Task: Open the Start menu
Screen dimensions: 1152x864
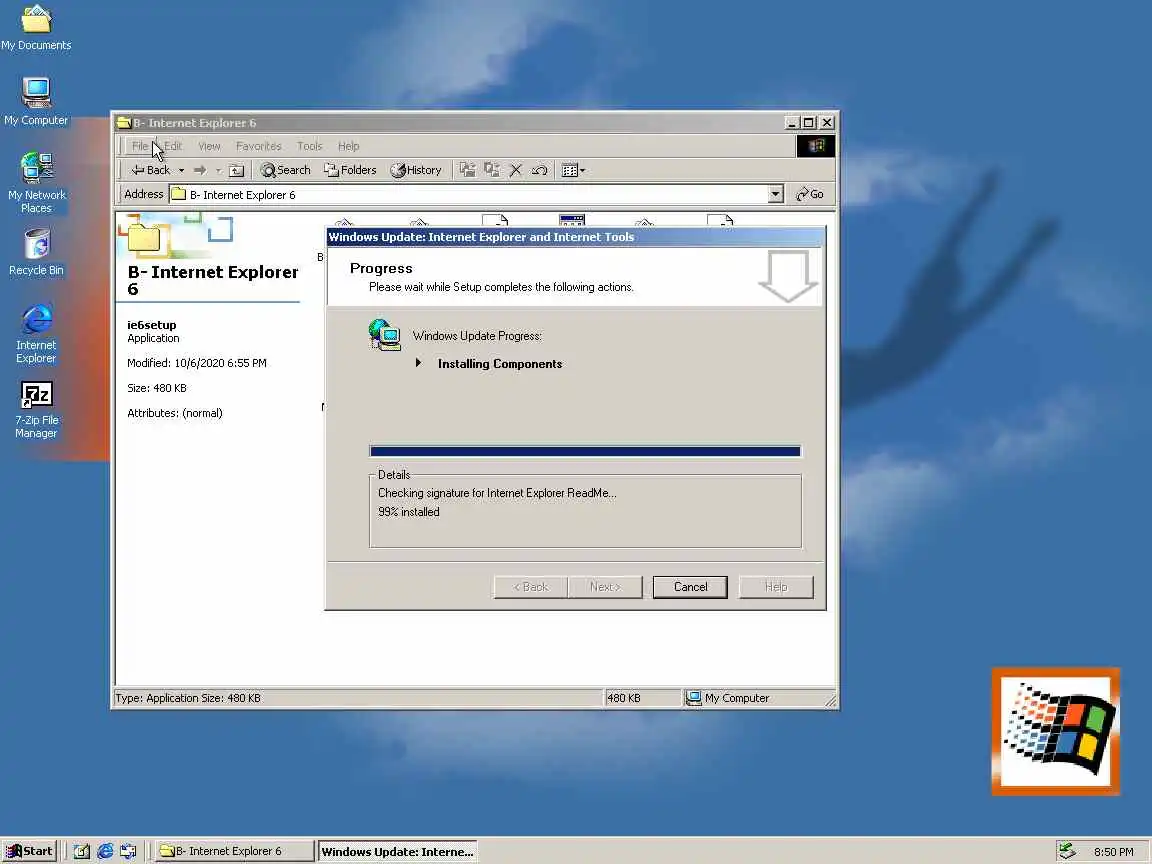Action: [29, 851]
